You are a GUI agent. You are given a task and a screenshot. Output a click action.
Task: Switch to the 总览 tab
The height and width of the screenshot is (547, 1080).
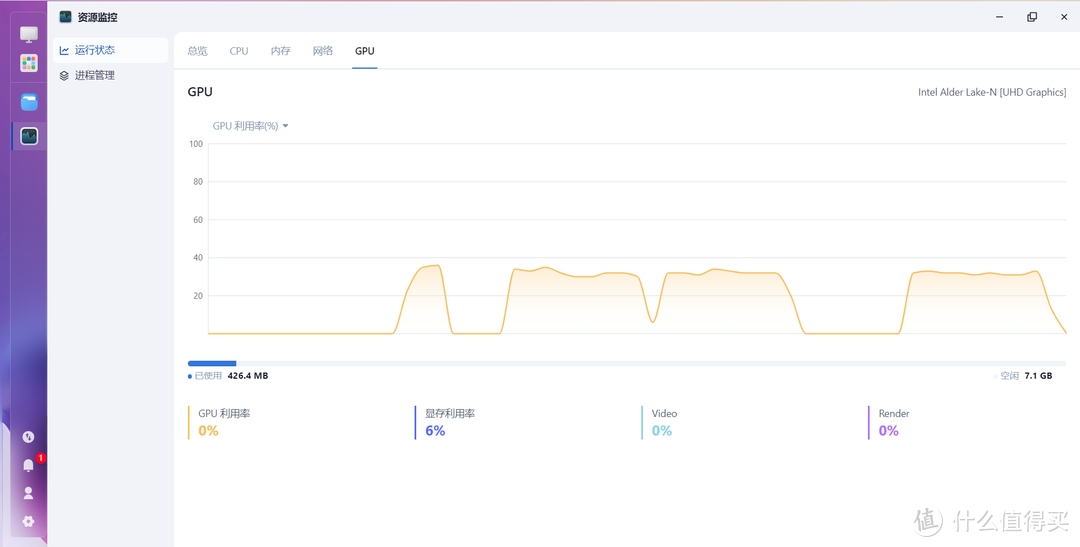click(197, 51)
